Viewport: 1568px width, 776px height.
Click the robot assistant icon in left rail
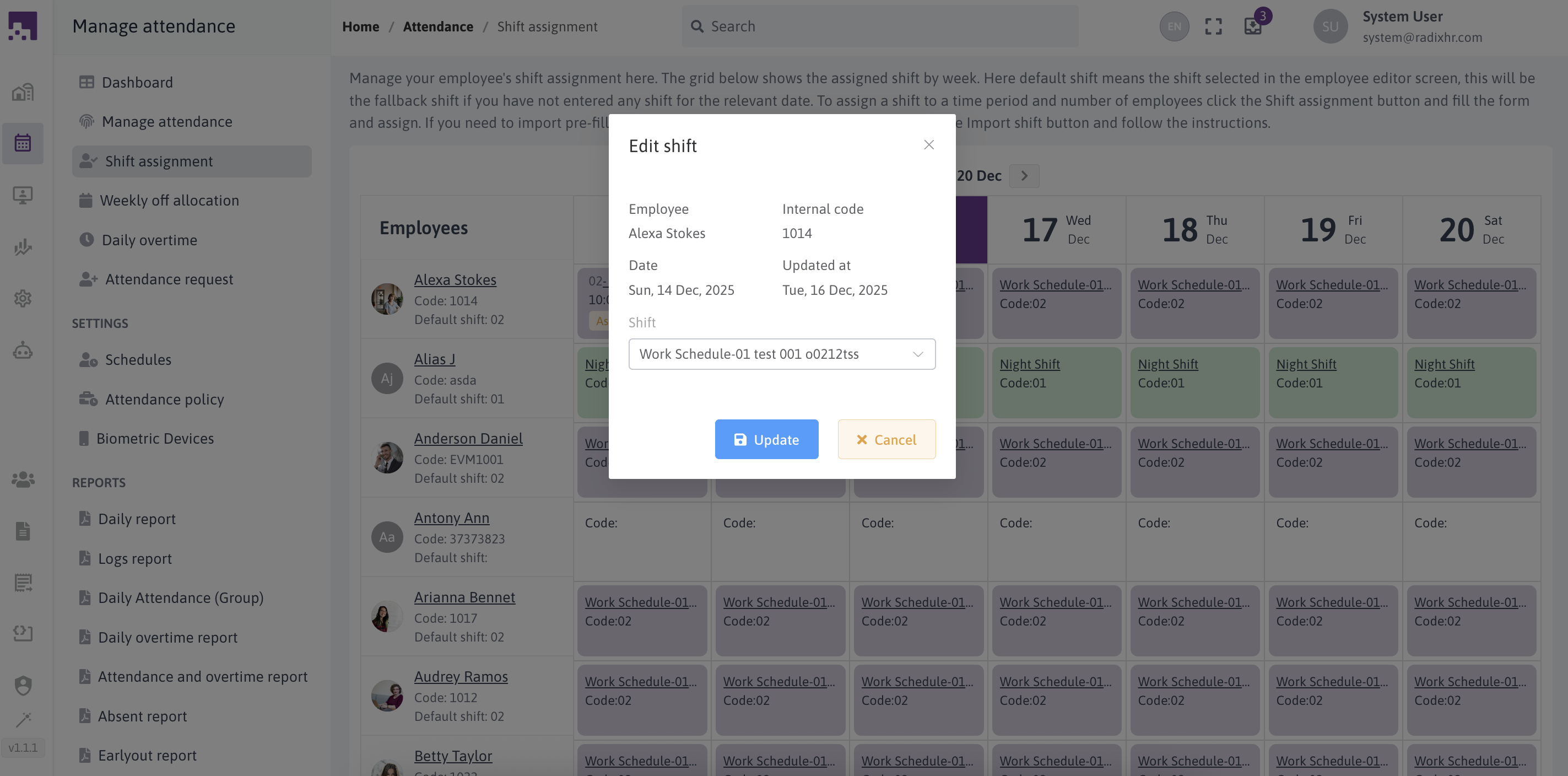pos(23,351)
